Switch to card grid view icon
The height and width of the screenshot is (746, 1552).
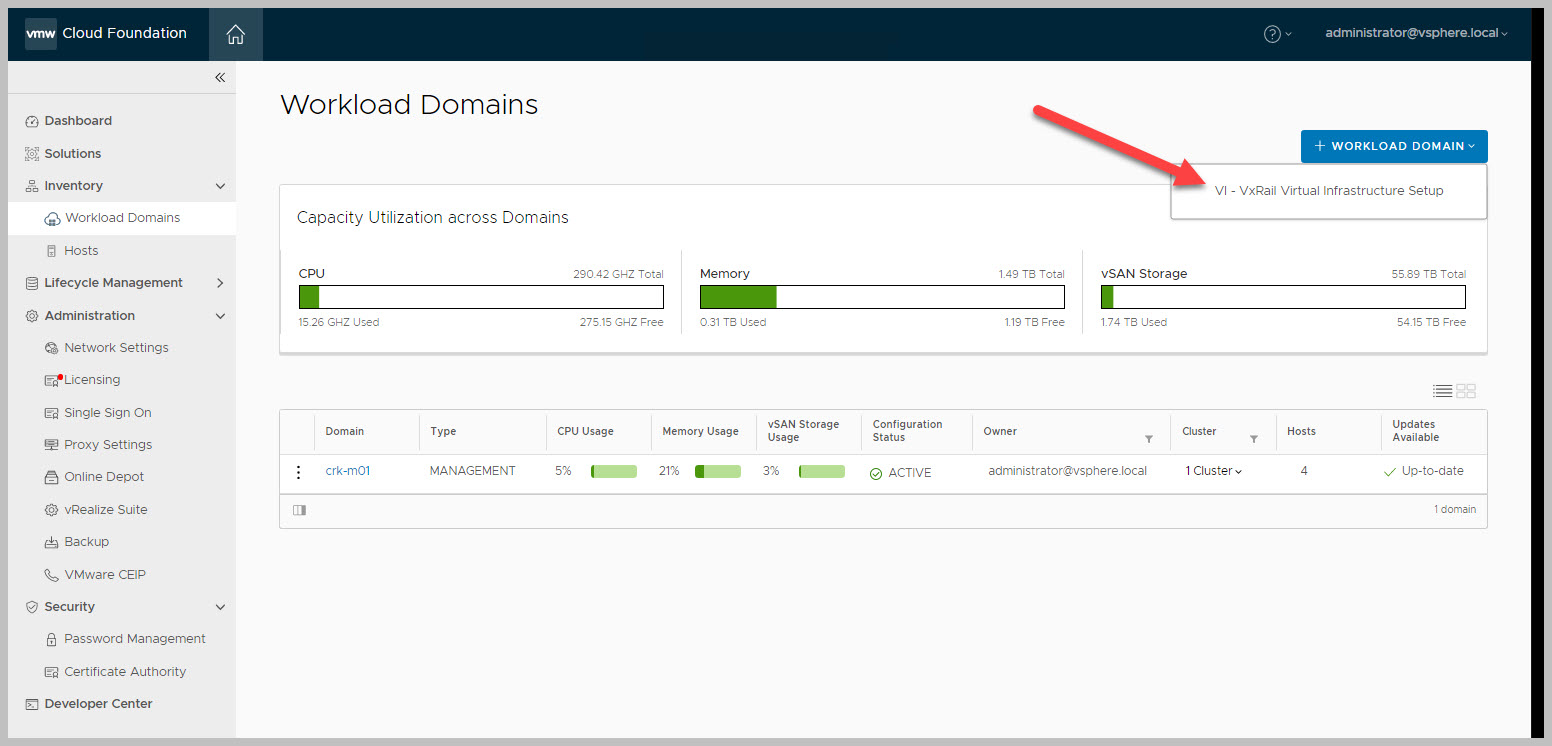pos(1466,391)
